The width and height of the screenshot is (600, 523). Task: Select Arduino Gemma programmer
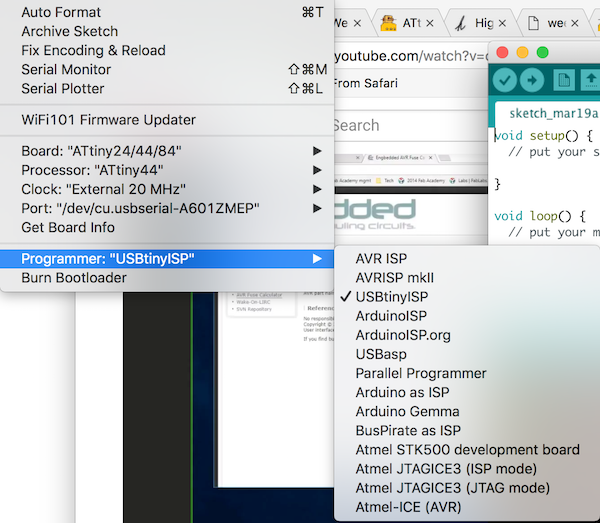point(467,412)
